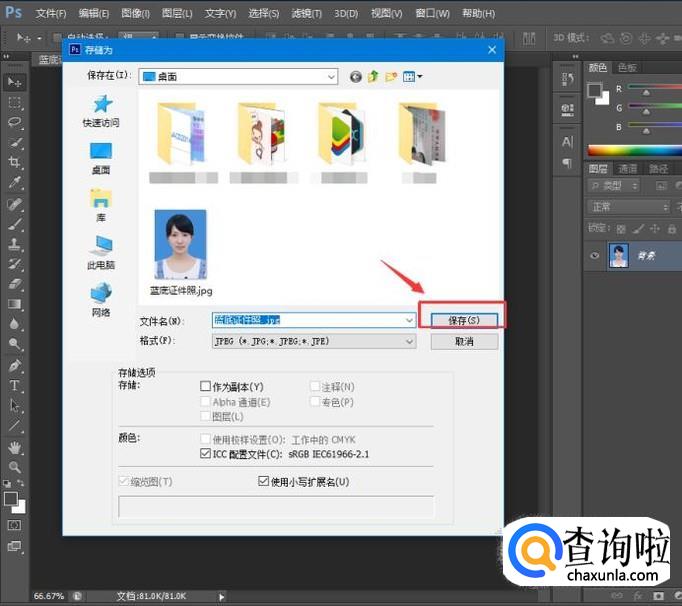The height and width of the screenshot is (606, 682).
Task: Select the Move tool in toolbar
Action: click(15, 82)
